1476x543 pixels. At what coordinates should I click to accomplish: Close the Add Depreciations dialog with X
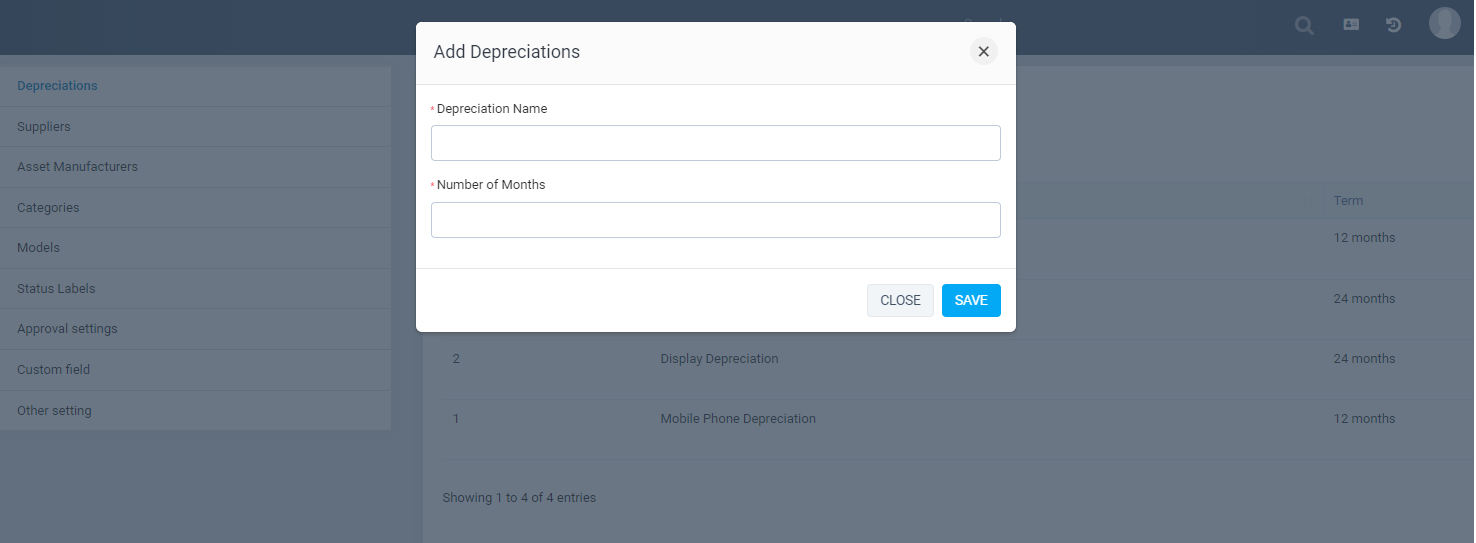(983, 52)
